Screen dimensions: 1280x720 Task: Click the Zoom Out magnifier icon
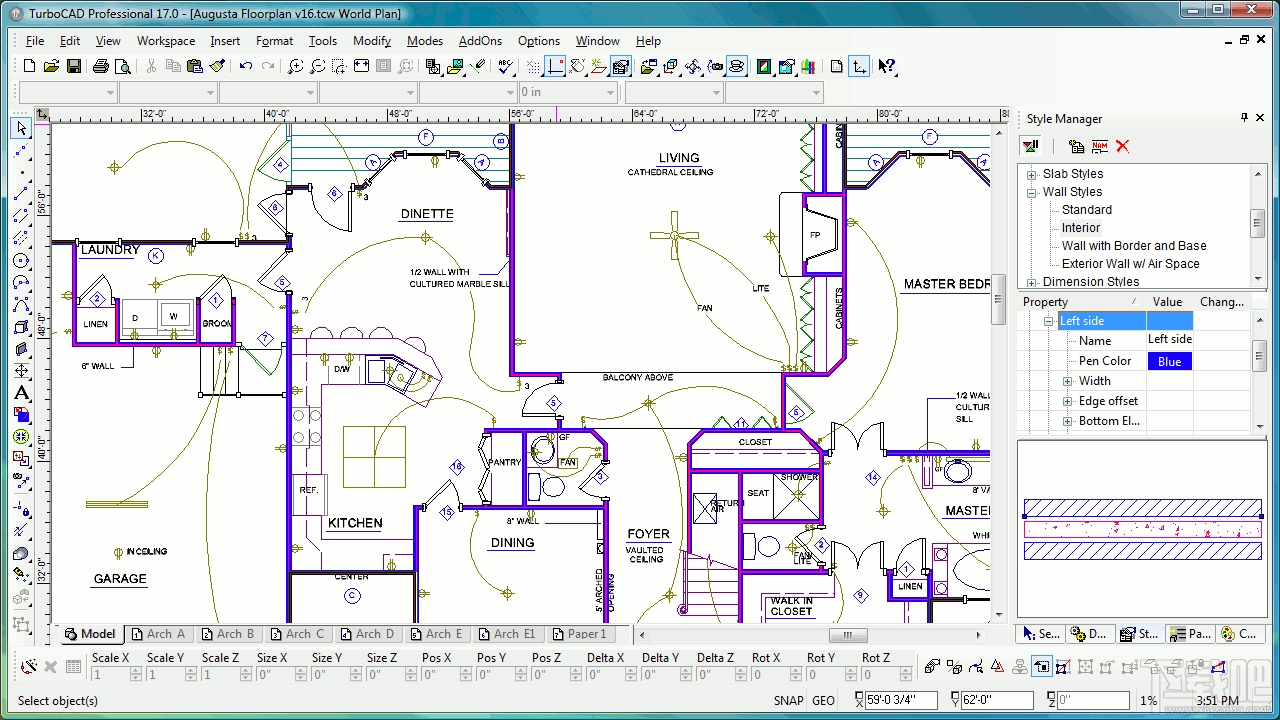tap(318, 66)
